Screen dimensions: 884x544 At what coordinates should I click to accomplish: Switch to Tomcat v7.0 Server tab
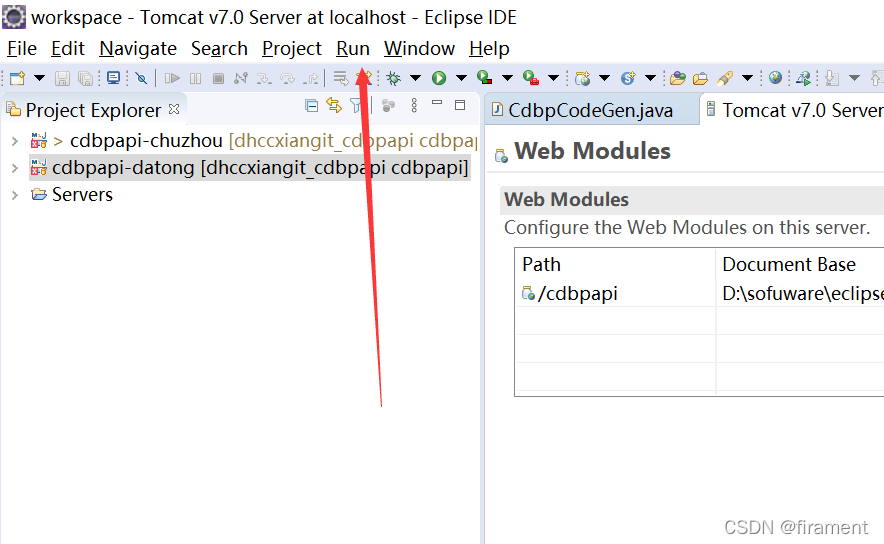[x=794, y=110]
